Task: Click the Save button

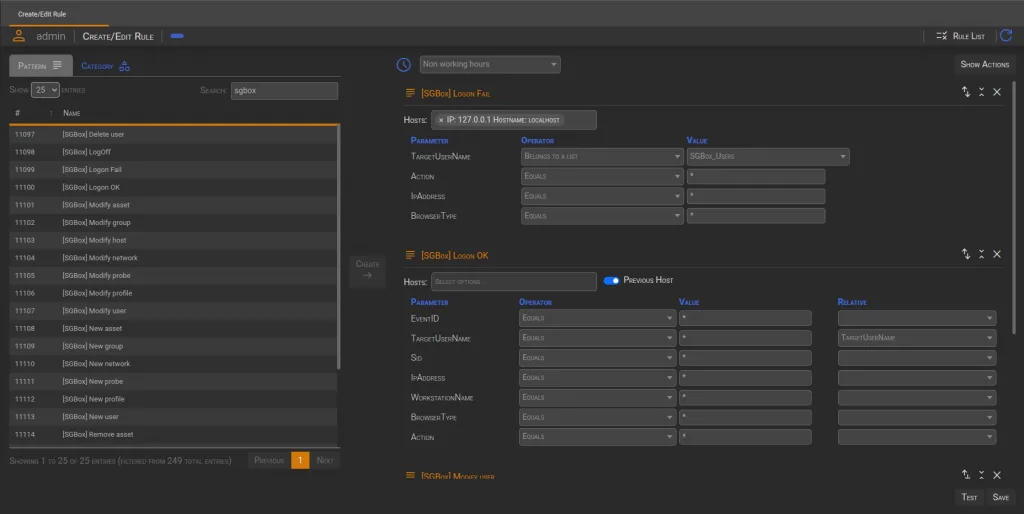Action: [1000, 497]
